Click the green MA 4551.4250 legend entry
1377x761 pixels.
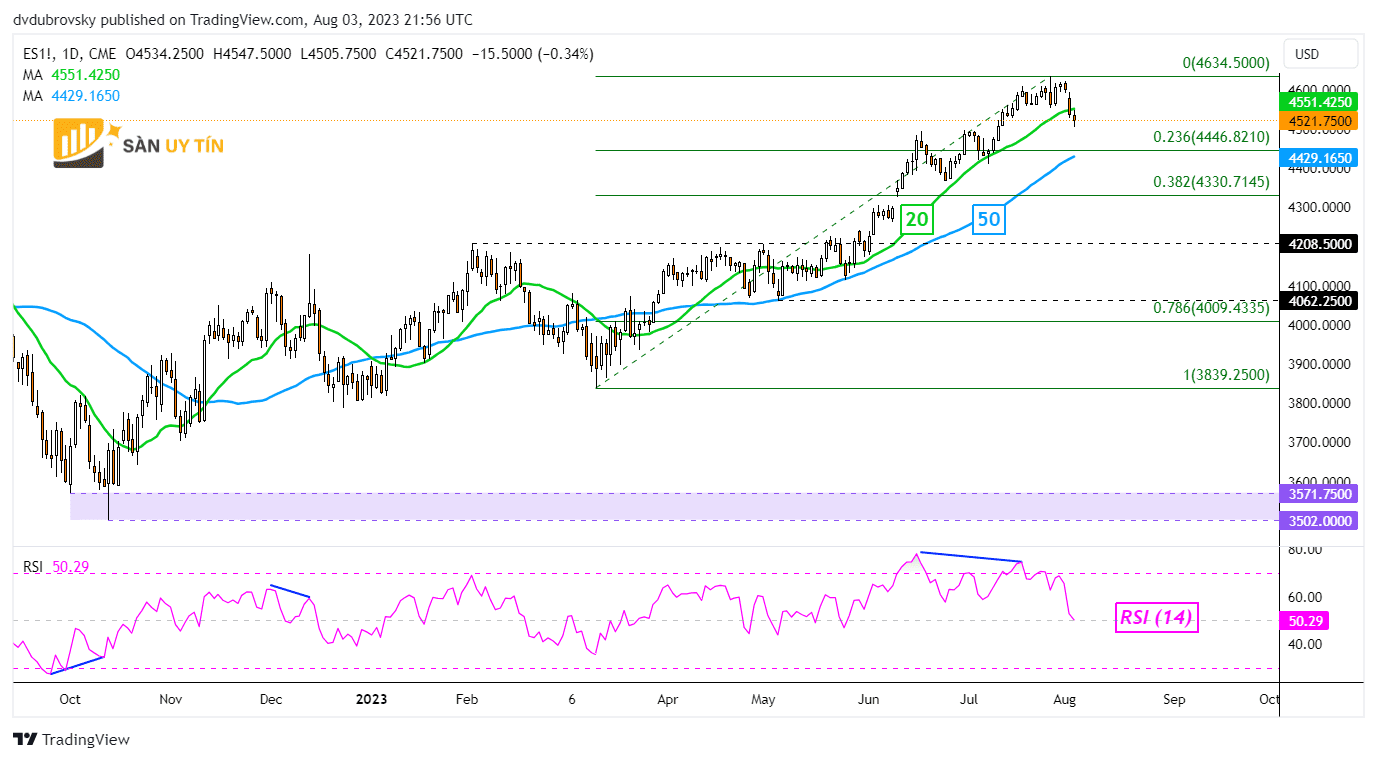(71, 75)
